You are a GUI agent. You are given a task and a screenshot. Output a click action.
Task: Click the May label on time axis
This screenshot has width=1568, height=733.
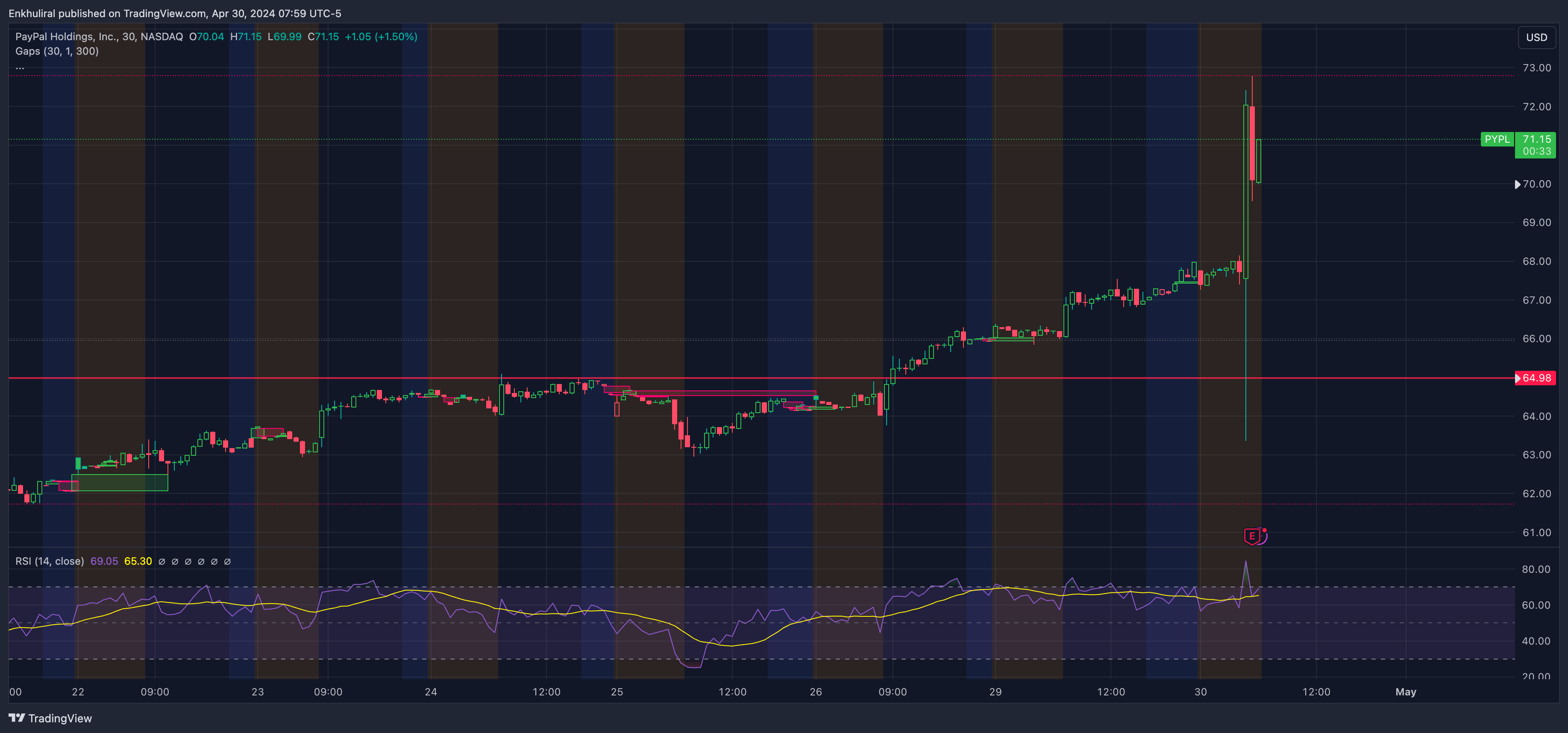(x=1406, y=692)
